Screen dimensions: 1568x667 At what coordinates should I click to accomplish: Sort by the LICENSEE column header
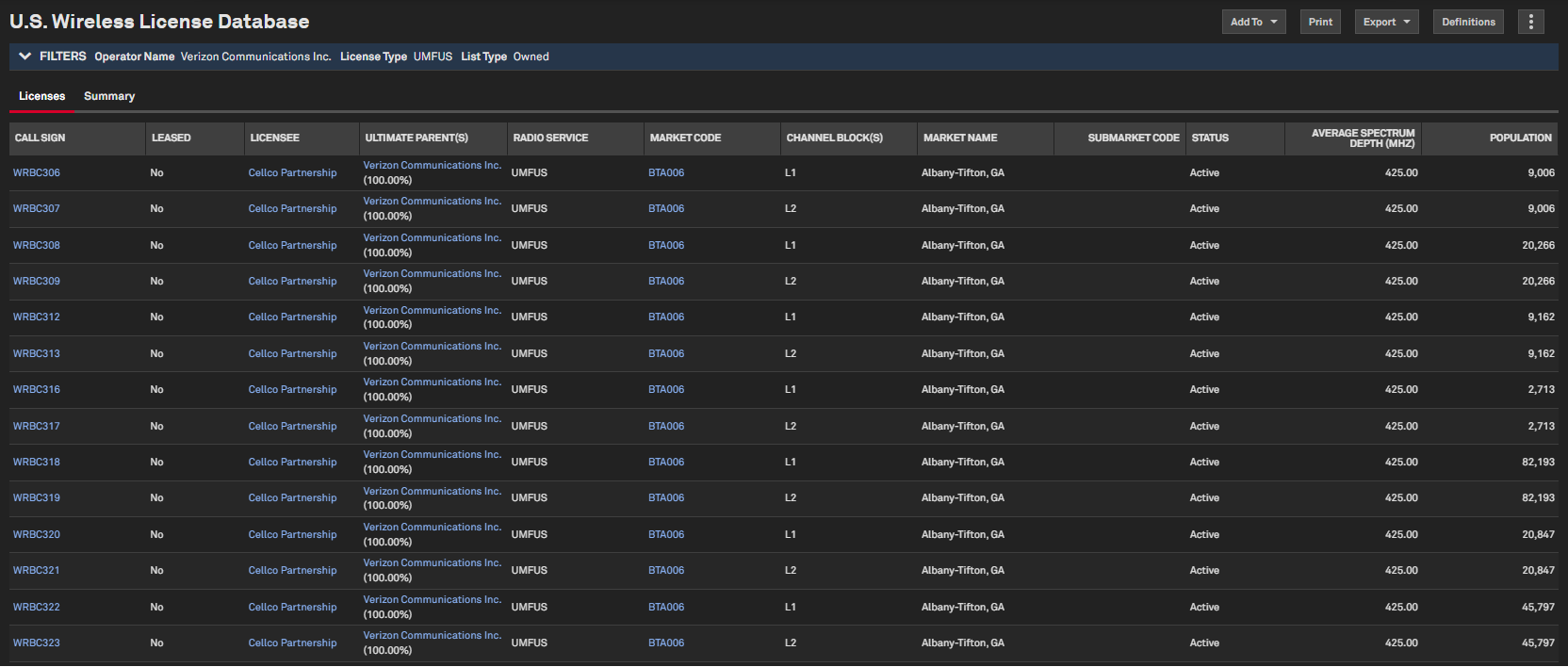274,138
